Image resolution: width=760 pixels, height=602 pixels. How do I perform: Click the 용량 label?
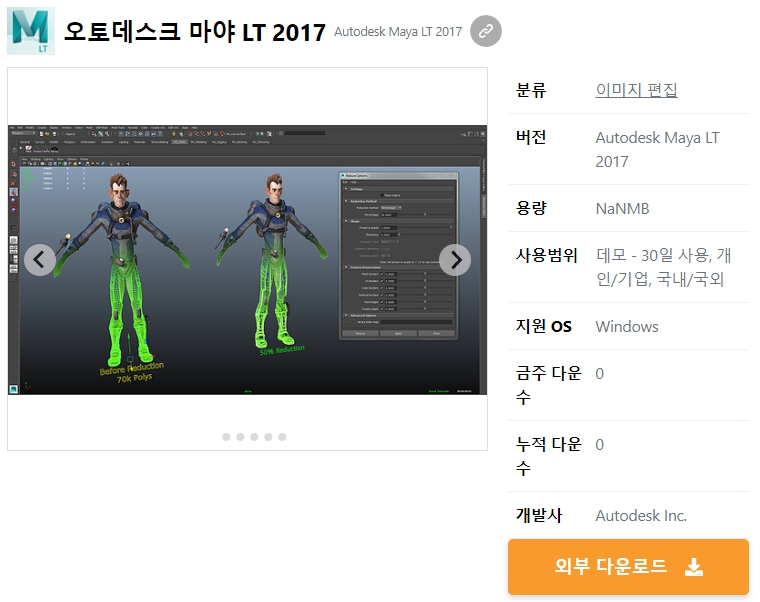(531, 208)
